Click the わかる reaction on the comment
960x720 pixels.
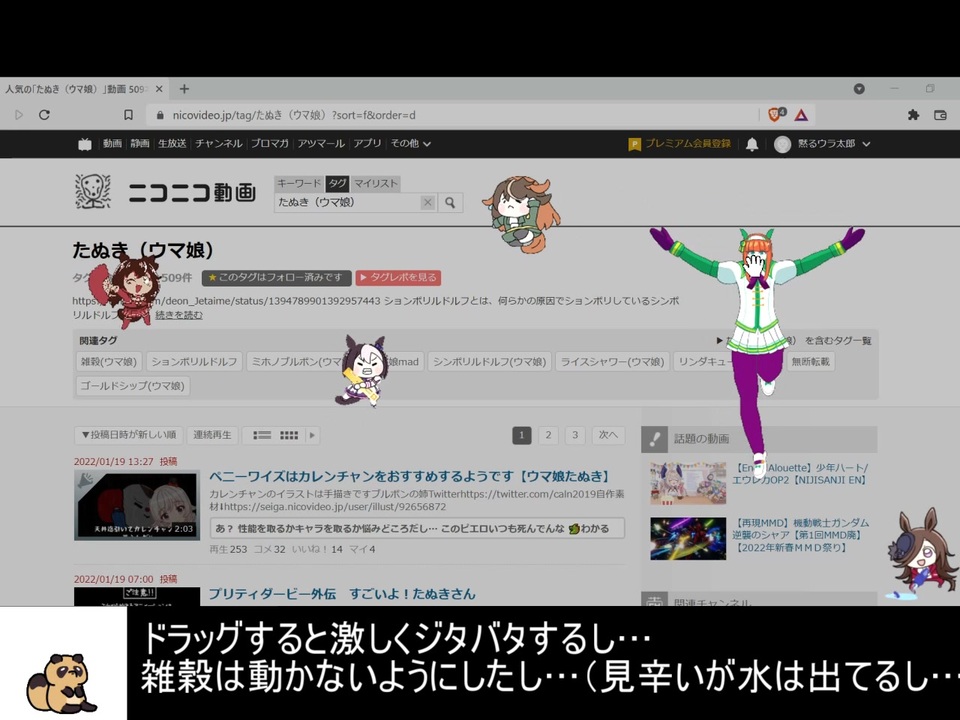(588, 528)
